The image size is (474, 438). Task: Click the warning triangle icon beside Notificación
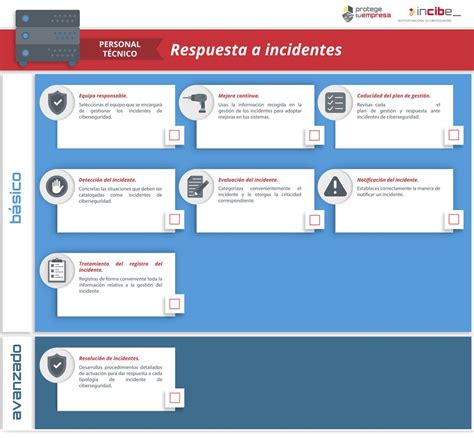[x=335, y=187]
